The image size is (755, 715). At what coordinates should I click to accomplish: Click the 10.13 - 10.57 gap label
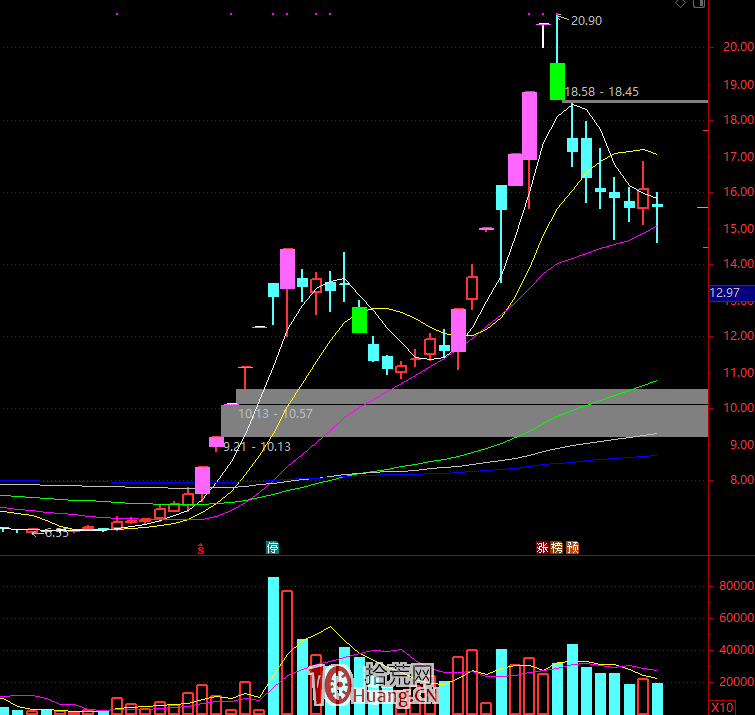coord(275,414)
